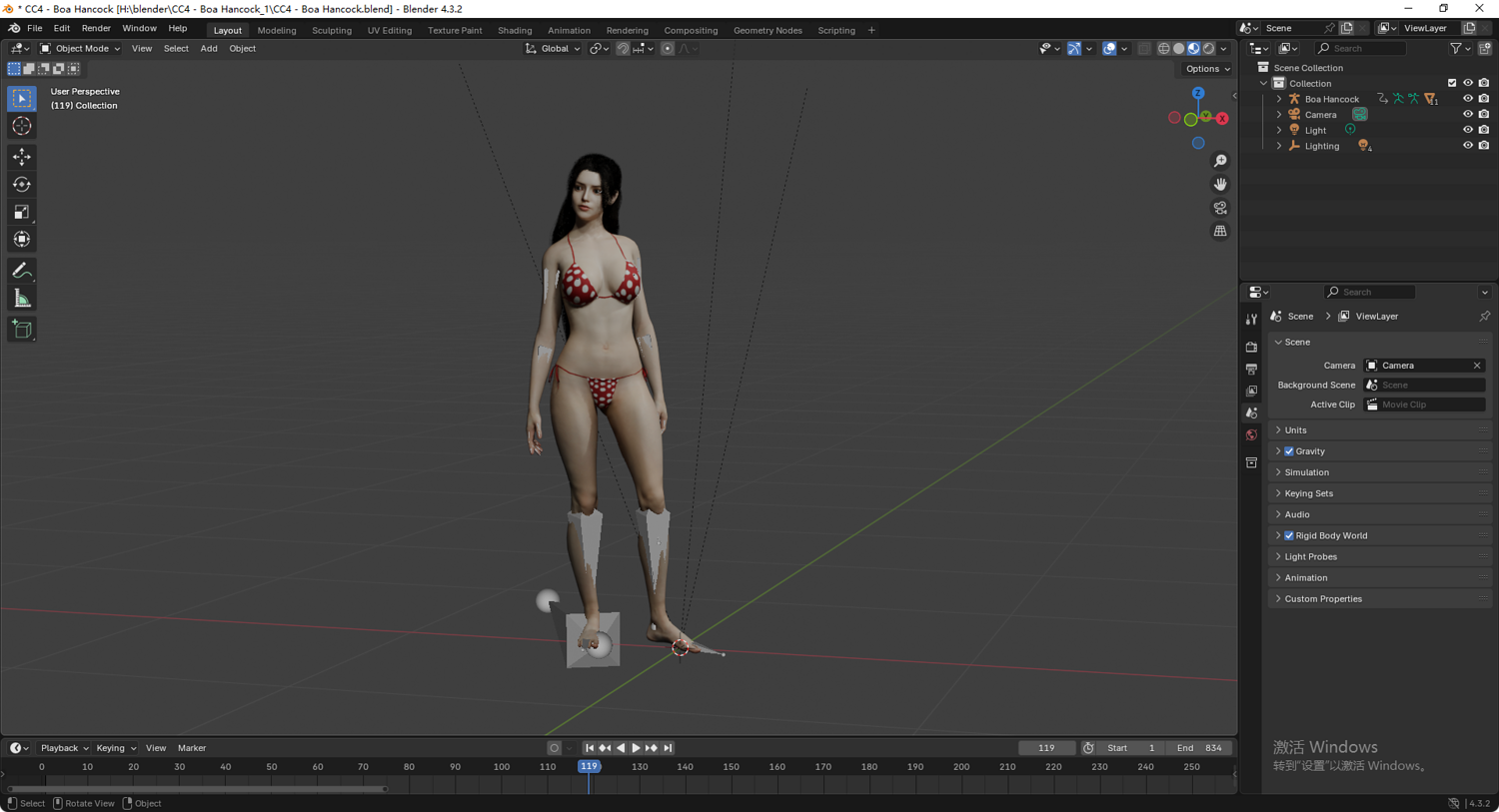
Task: Open the Tool properties tab icon
Action: (1251, 319)
